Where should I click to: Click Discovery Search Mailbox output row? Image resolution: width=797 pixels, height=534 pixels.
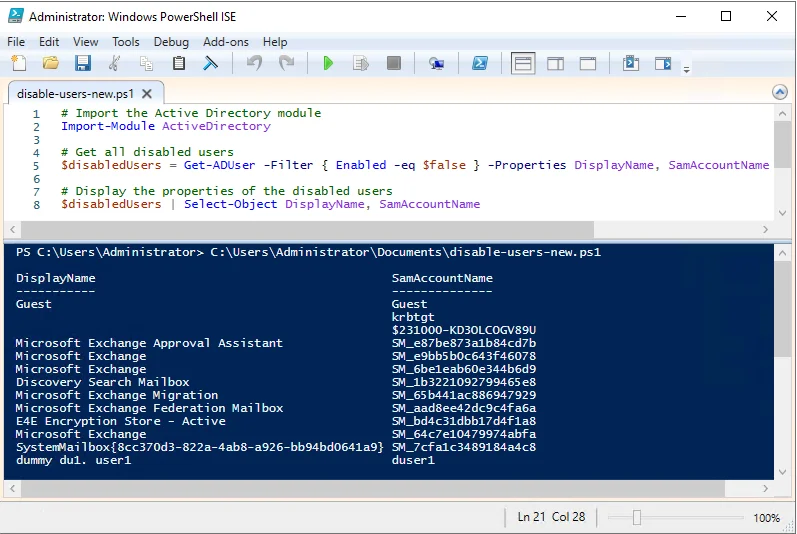click(102, 382)
